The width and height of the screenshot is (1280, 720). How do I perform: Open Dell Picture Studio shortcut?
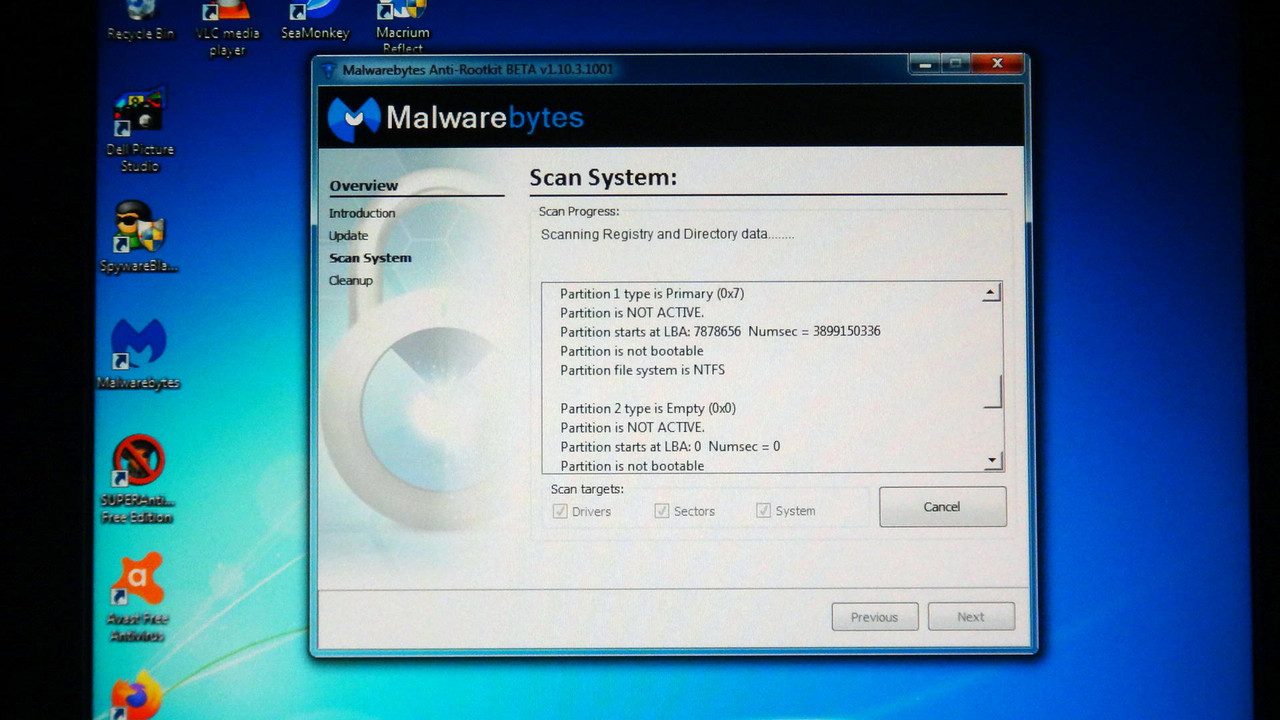click(140, 131)
